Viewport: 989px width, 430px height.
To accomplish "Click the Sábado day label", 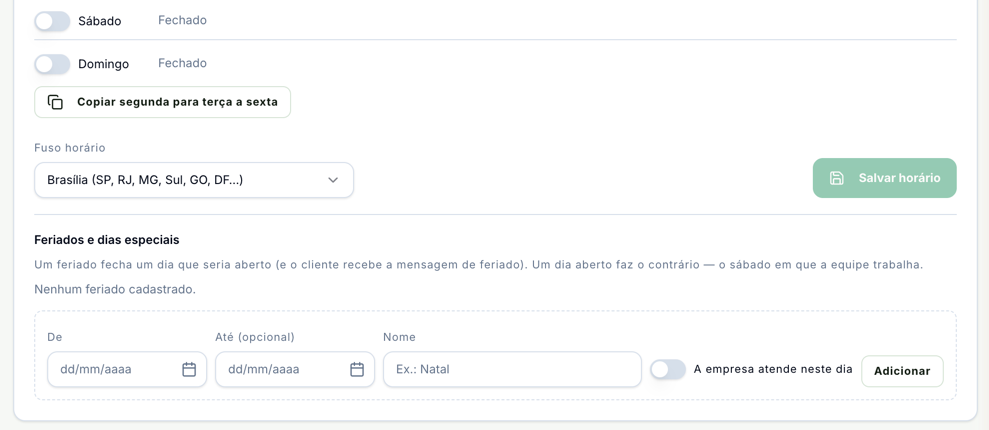I will pos(100,21).
